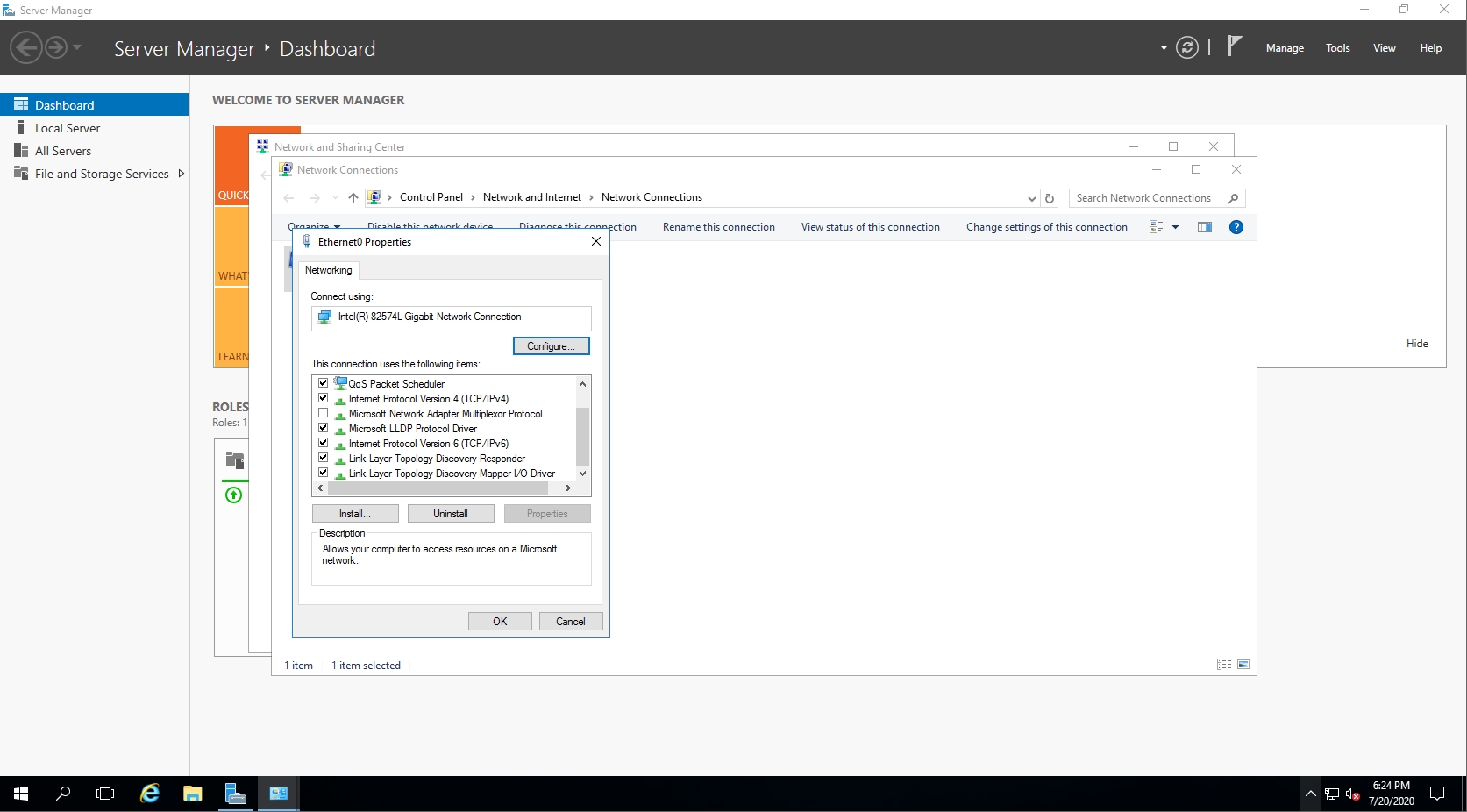Viewport: 1467px width, 812px height.
Task: Select the Dashboard item in Server Manager sidebar
Action: (64, 104)
